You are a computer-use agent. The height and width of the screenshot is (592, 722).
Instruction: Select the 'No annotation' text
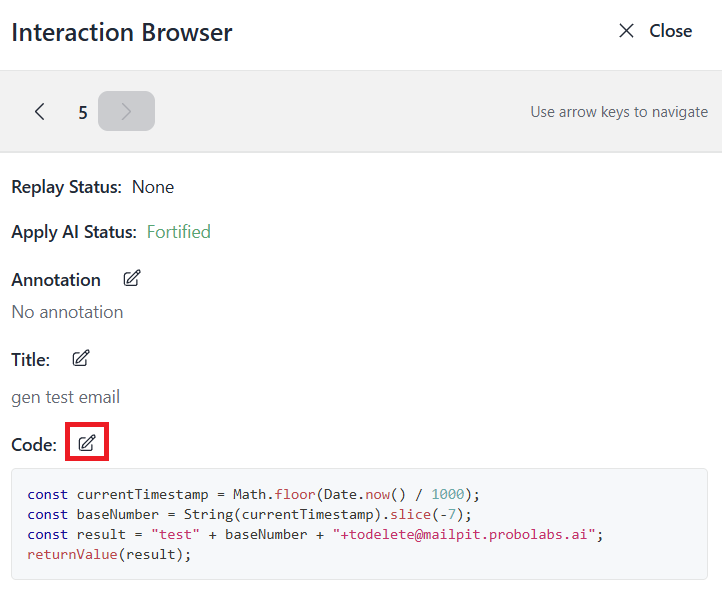67,312
